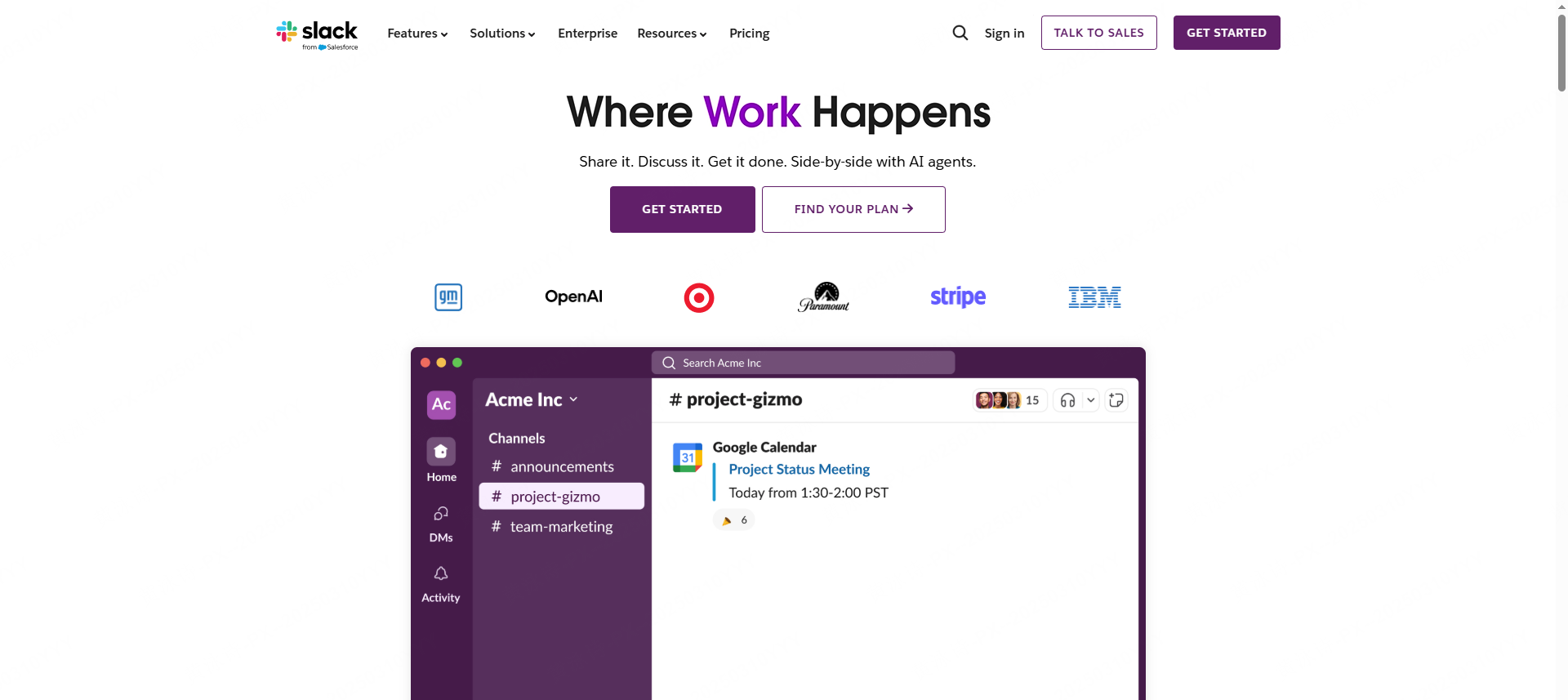Click the Activity bell icon
The width and height of the screenshot is (1568, 700).
pyautogui.click(x=441, y=573)
